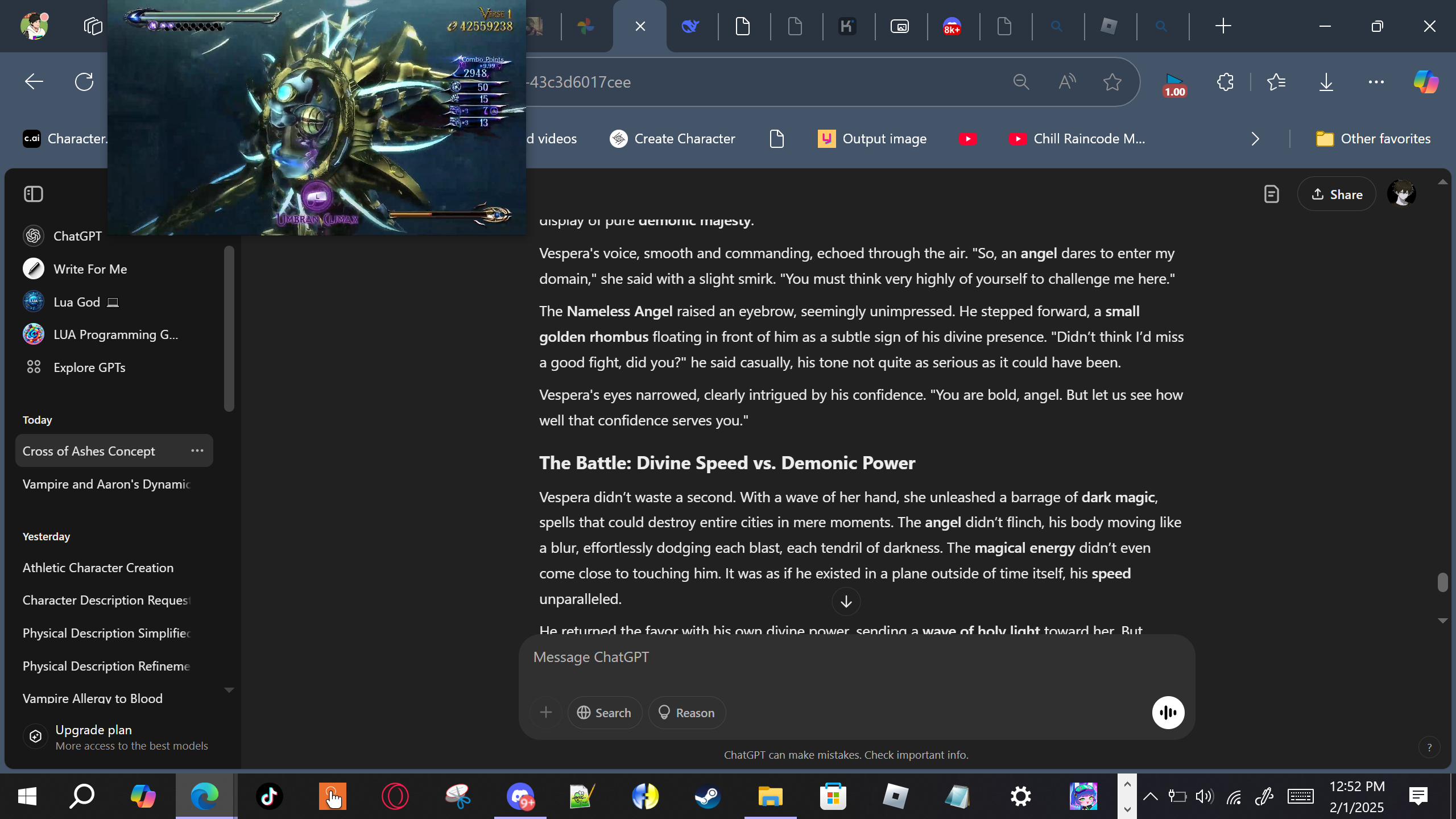Open the Edge downloads icon
The width and height of the screenshot is (1456, 819).
pos(1326,82)
